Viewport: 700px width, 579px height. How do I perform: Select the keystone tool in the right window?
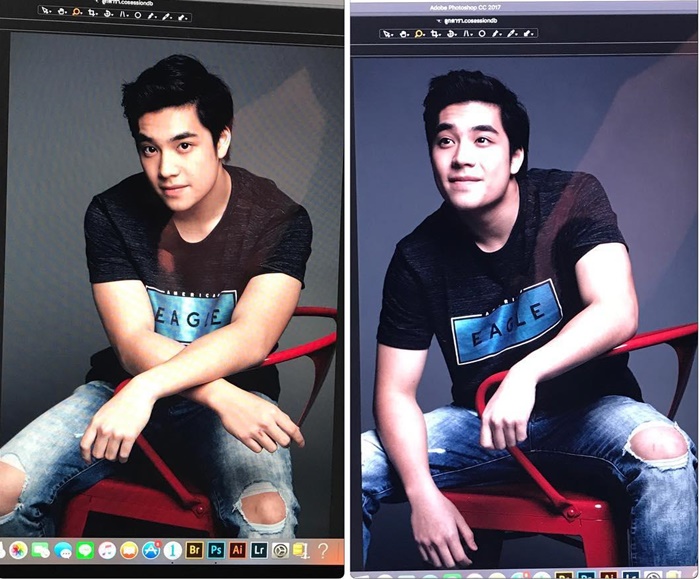(466, 33)
